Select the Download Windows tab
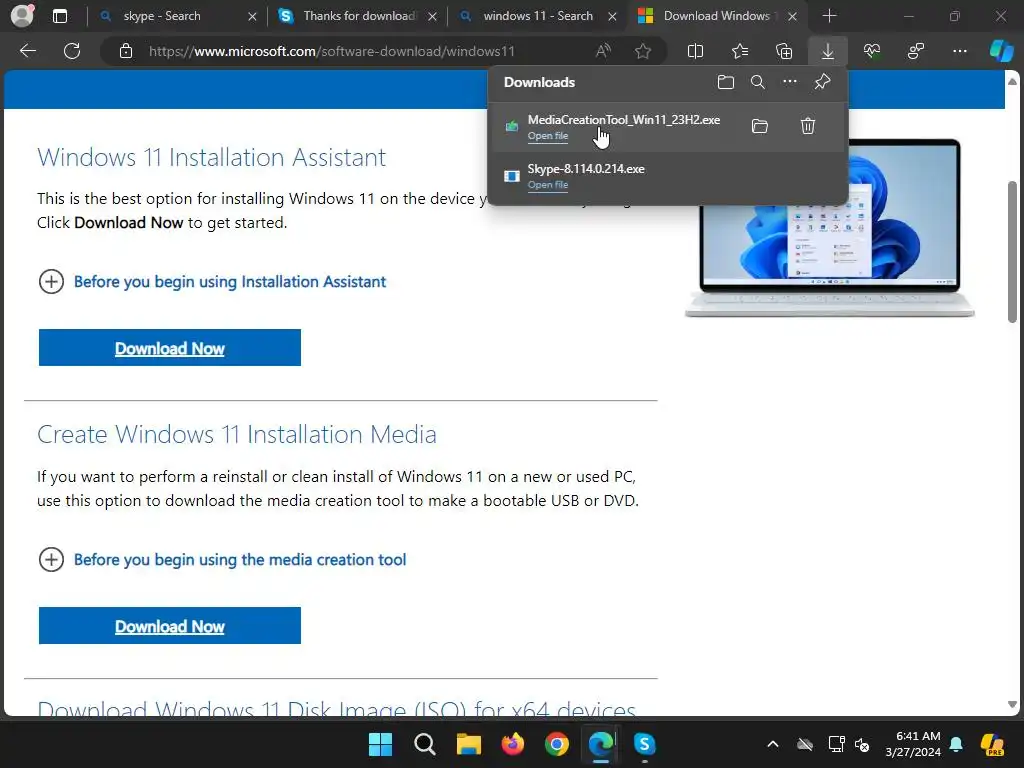The width and height of the screenshot is (1024, 768). (x=716, y=16)
